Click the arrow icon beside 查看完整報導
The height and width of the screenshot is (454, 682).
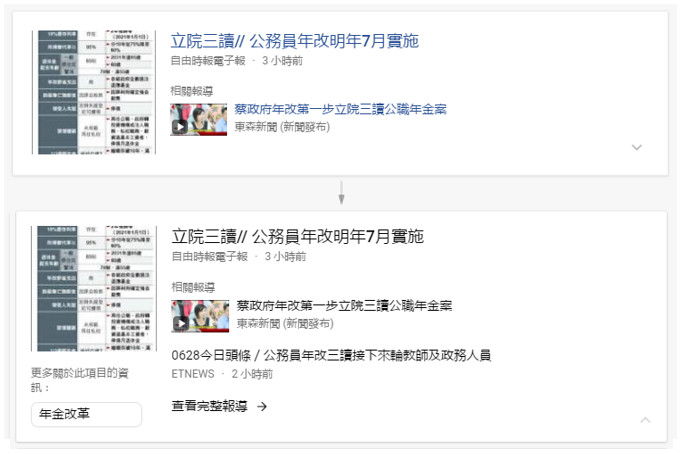(x=262, y=406)
